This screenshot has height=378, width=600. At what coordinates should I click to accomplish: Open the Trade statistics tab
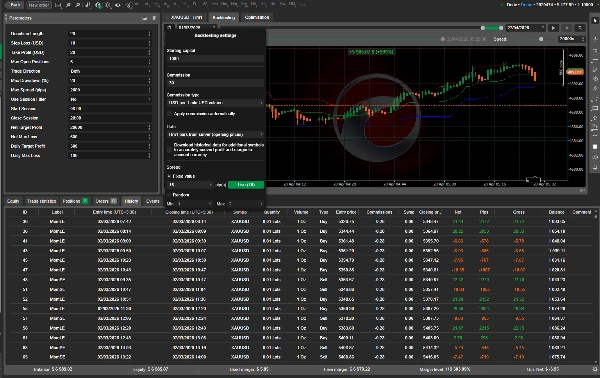pos(41,201)
